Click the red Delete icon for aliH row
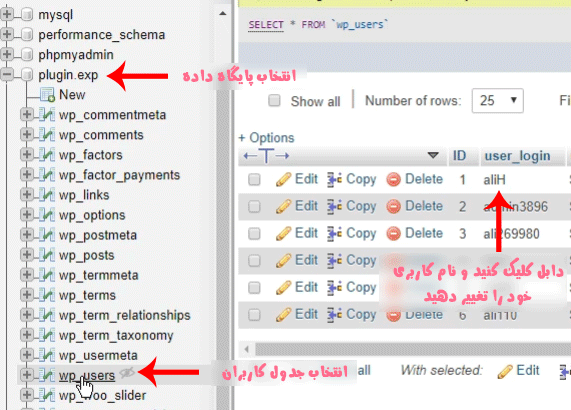This screenshot has height=410, width=571. [393, 179]
